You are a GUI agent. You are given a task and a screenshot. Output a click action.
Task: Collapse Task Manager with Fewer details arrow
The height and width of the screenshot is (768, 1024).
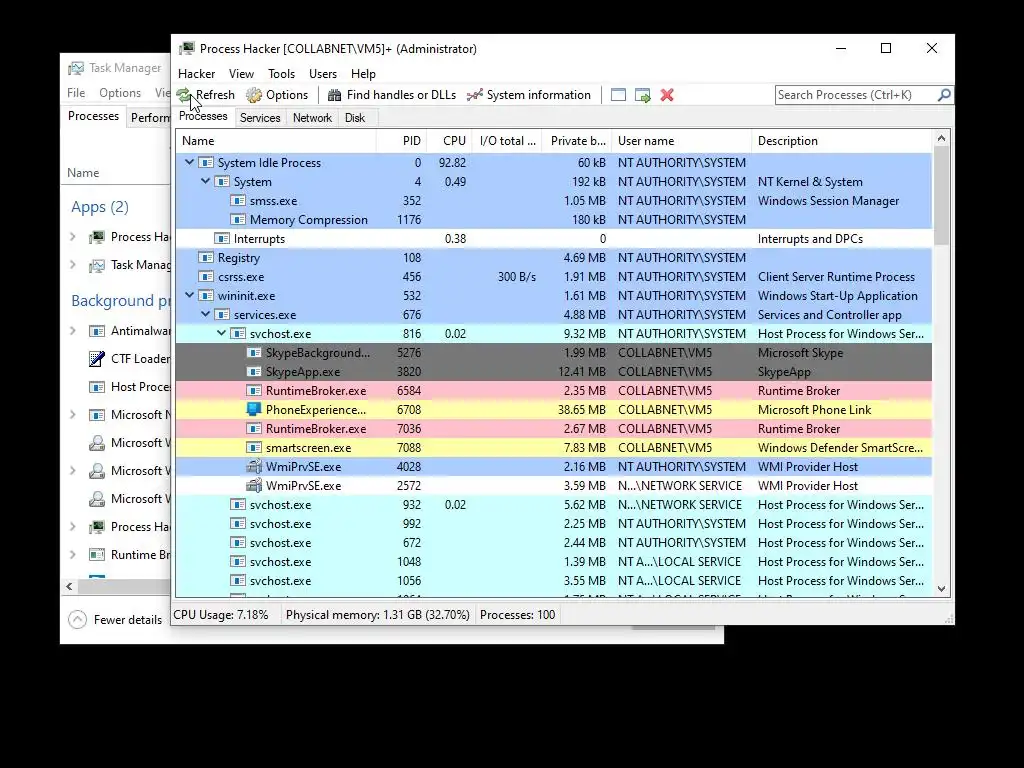coord(77,619)
